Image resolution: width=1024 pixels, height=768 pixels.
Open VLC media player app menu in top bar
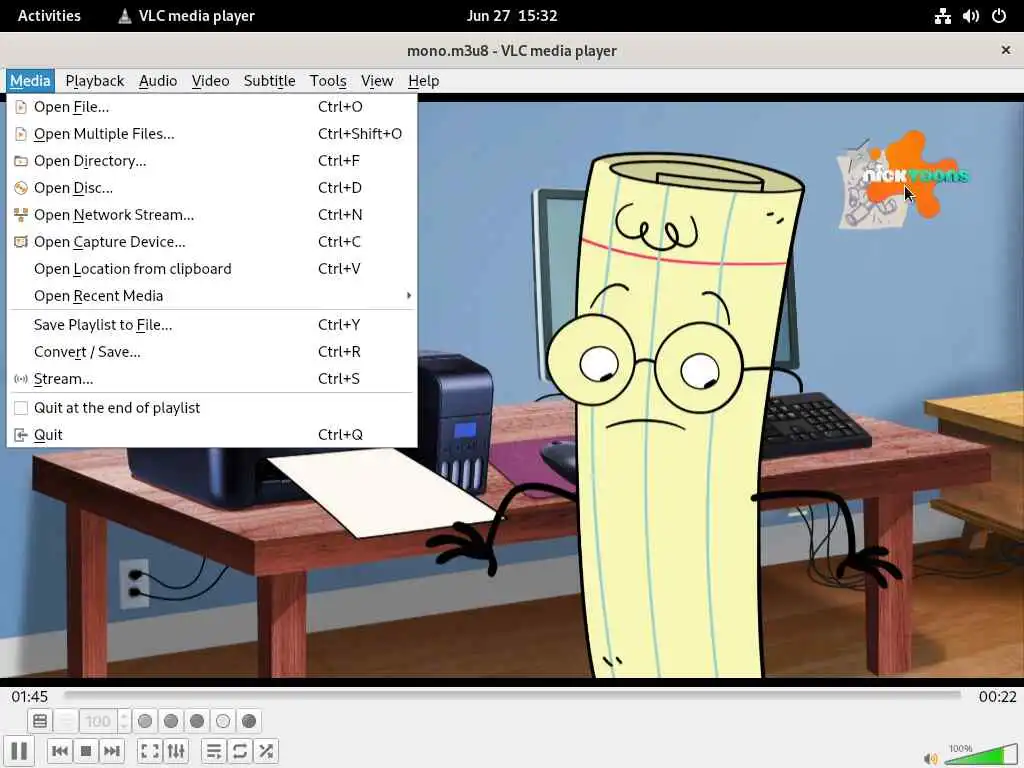click(186, 16)
